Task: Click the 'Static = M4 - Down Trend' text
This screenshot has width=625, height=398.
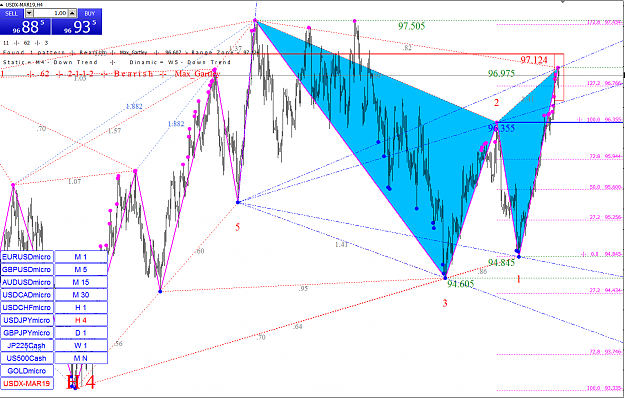Action: (50, 63)
